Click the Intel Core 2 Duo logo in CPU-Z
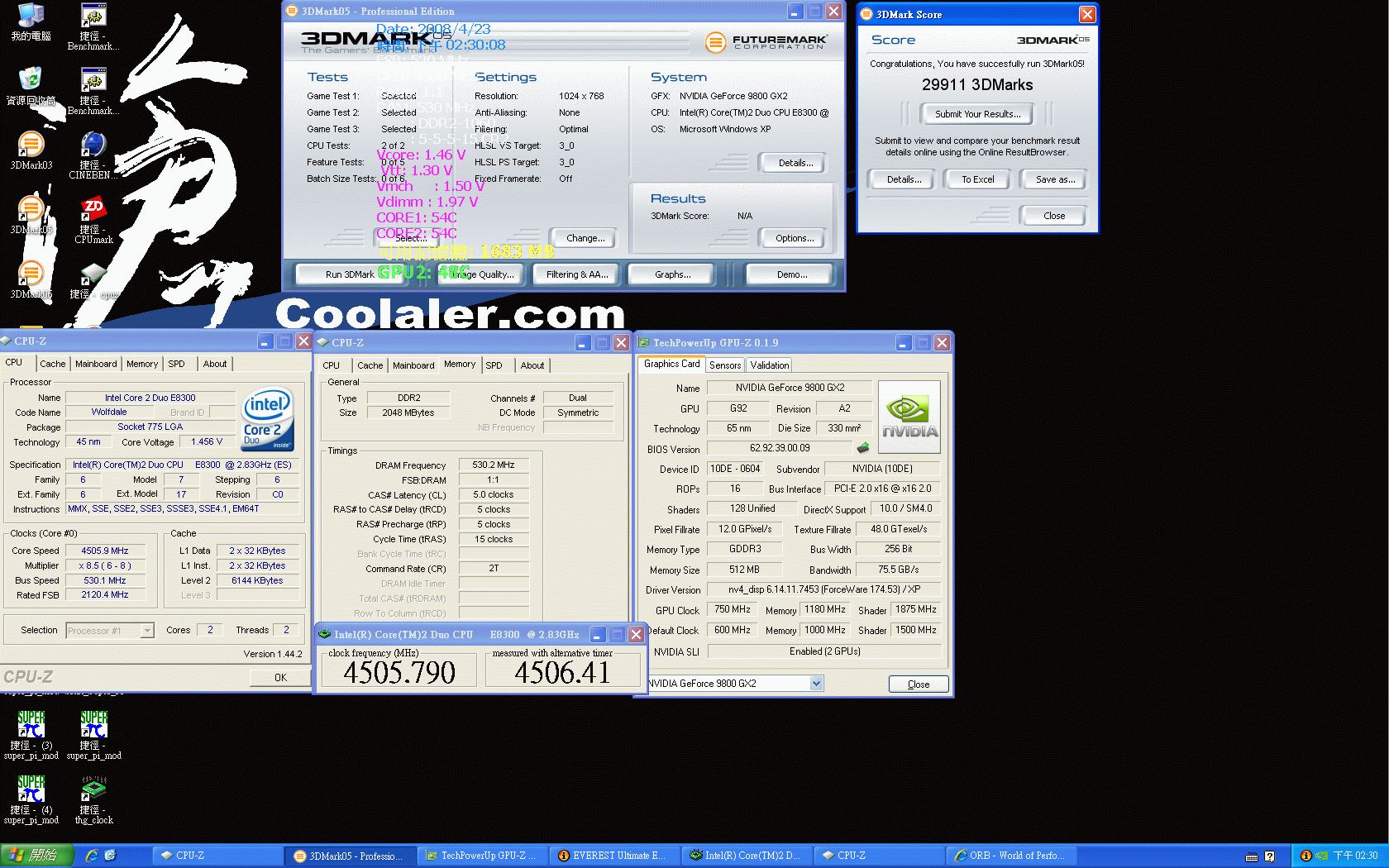 tap(267, 420)
